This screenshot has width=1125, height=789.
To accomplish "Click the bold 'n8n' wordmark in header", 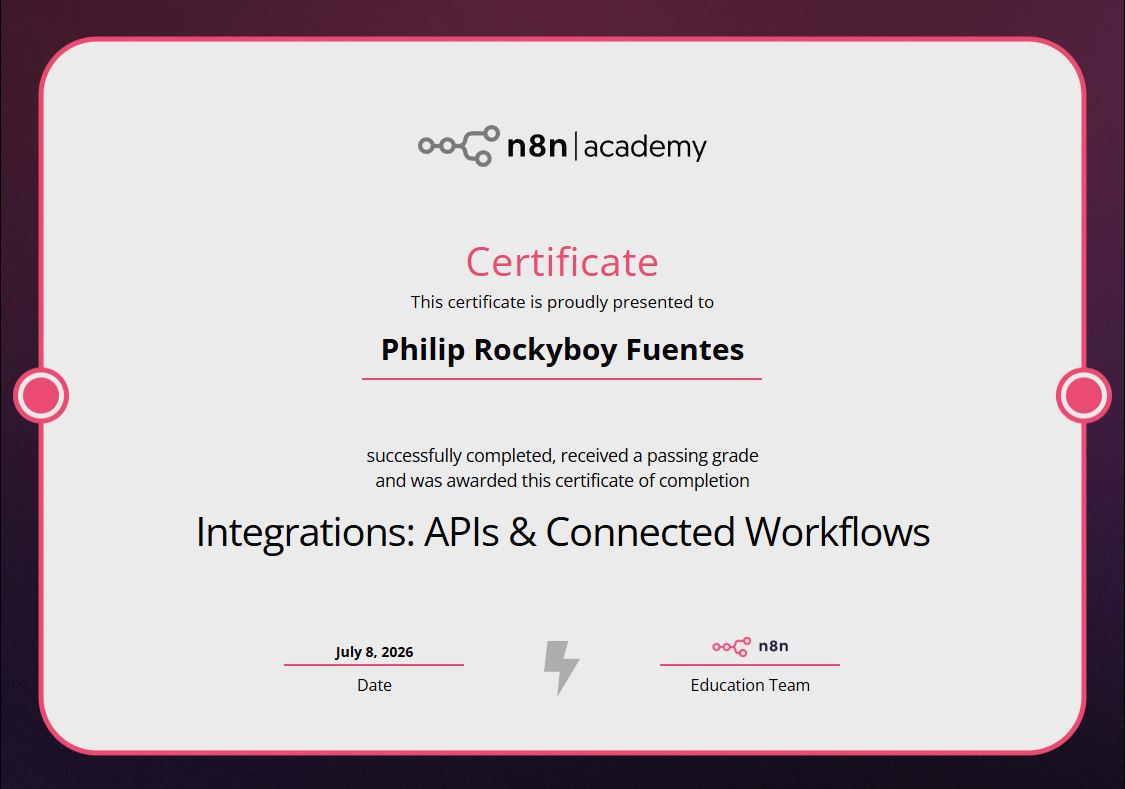I will 537,146.
